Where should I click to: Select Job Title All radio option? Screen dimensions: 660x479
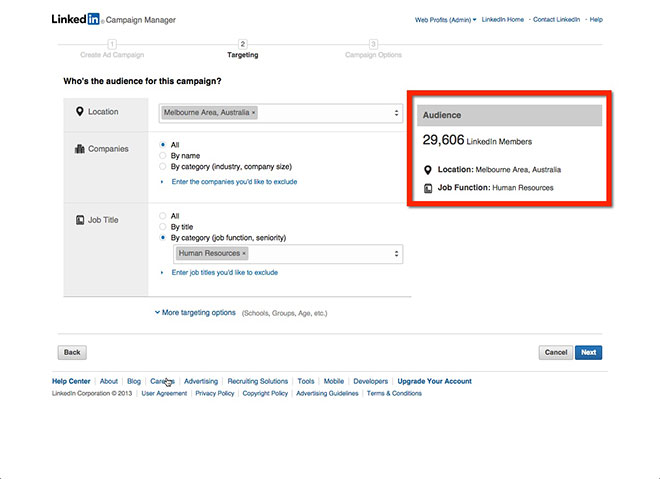point(163,216)
